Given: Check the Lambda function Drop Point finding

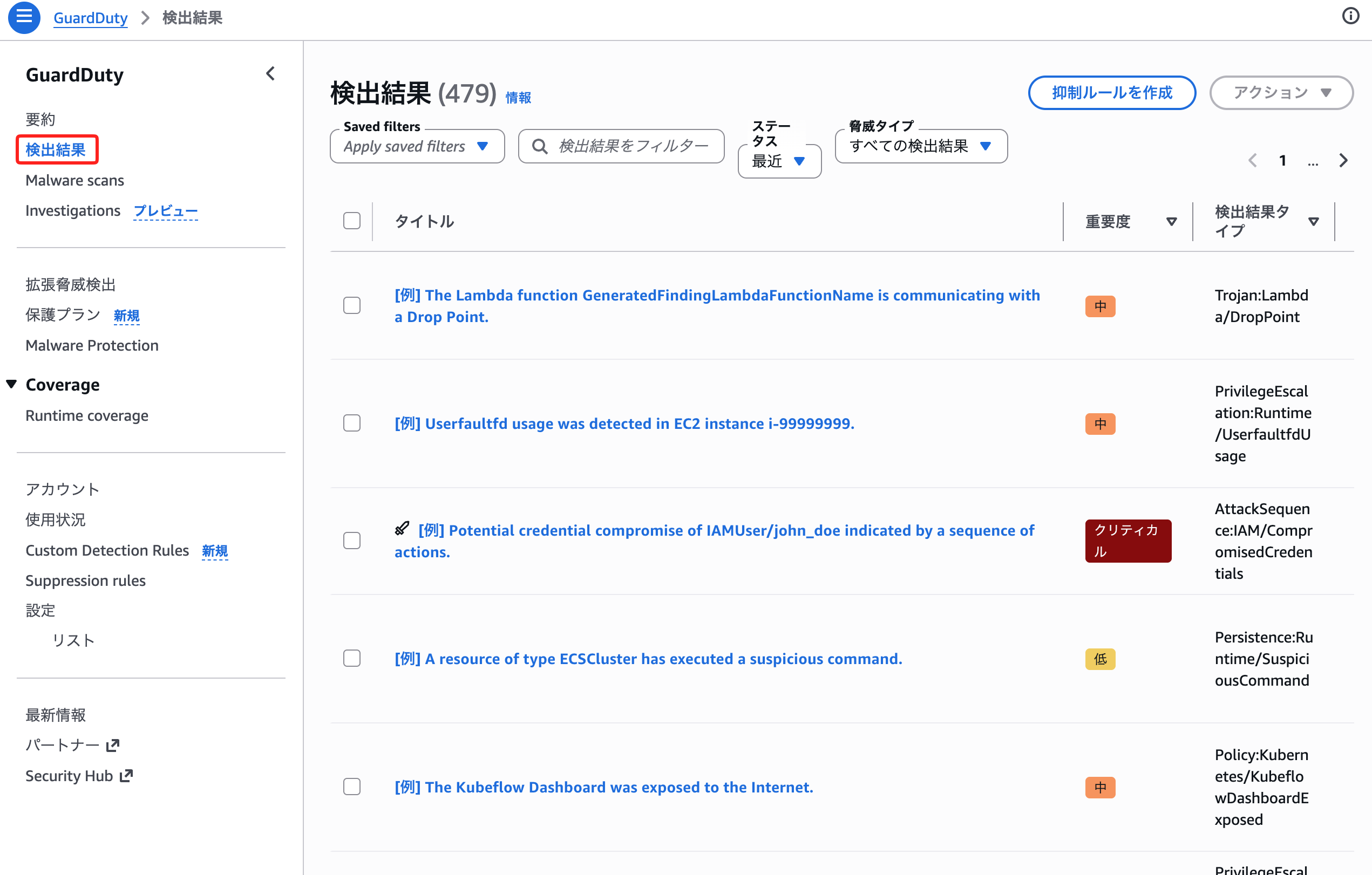Looking at the screenshot, I should [352, 305].
